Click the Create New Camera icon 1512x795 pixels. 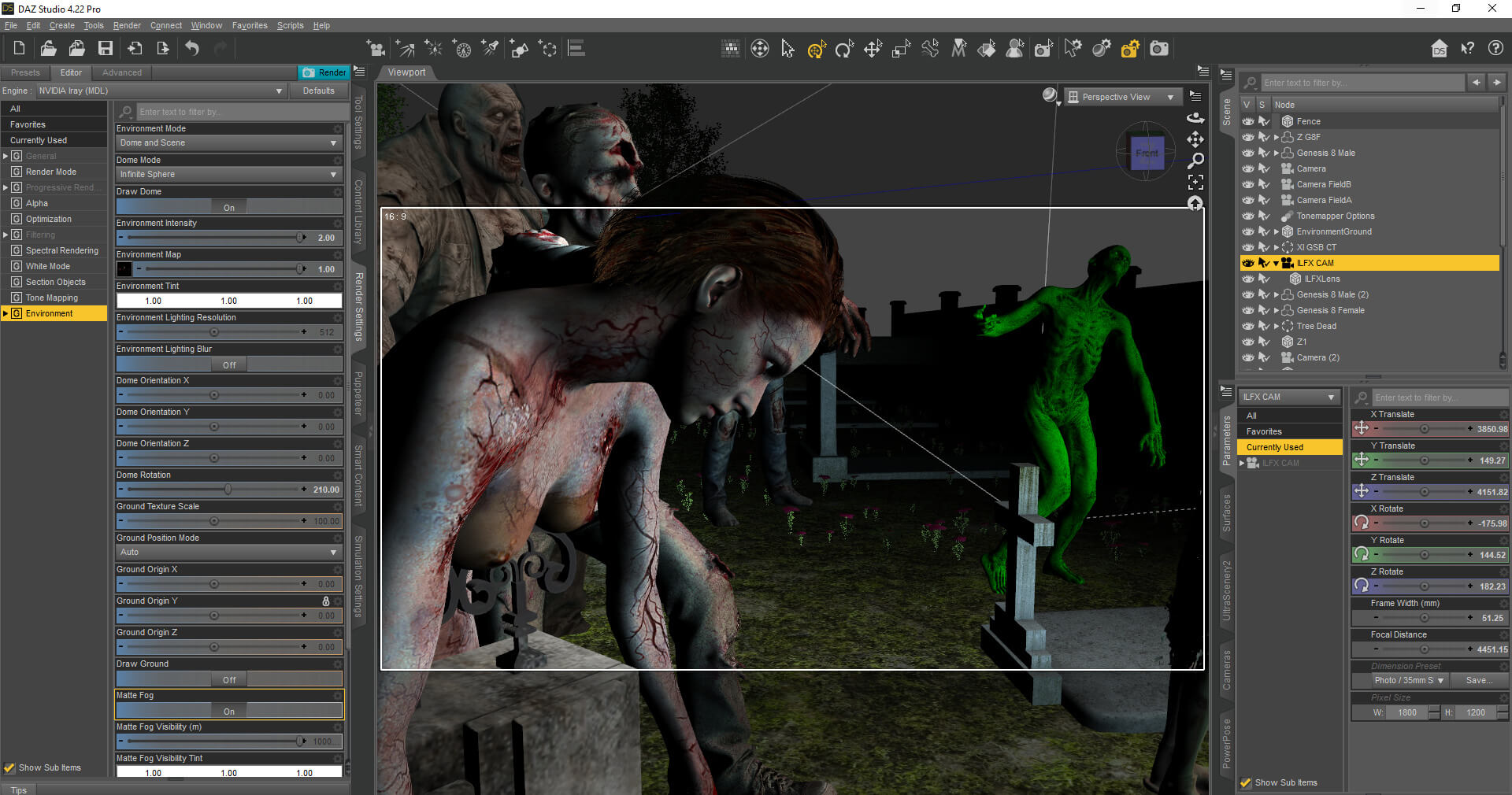[376, 49]
